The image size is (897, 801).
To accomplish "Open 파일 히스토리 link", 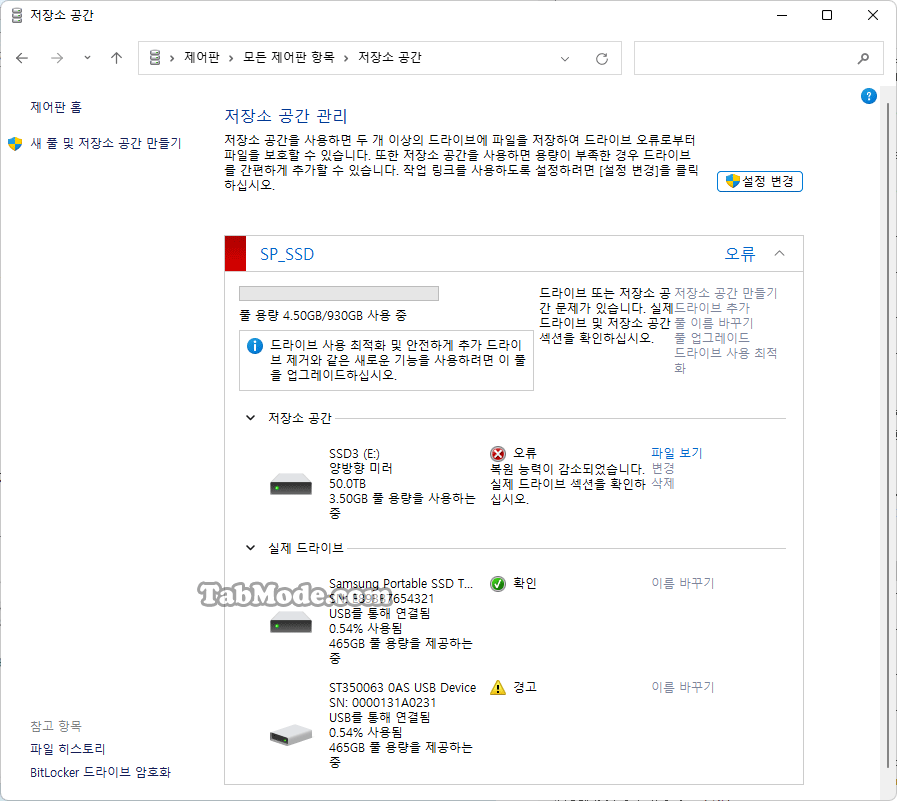I will coord(68,749).
